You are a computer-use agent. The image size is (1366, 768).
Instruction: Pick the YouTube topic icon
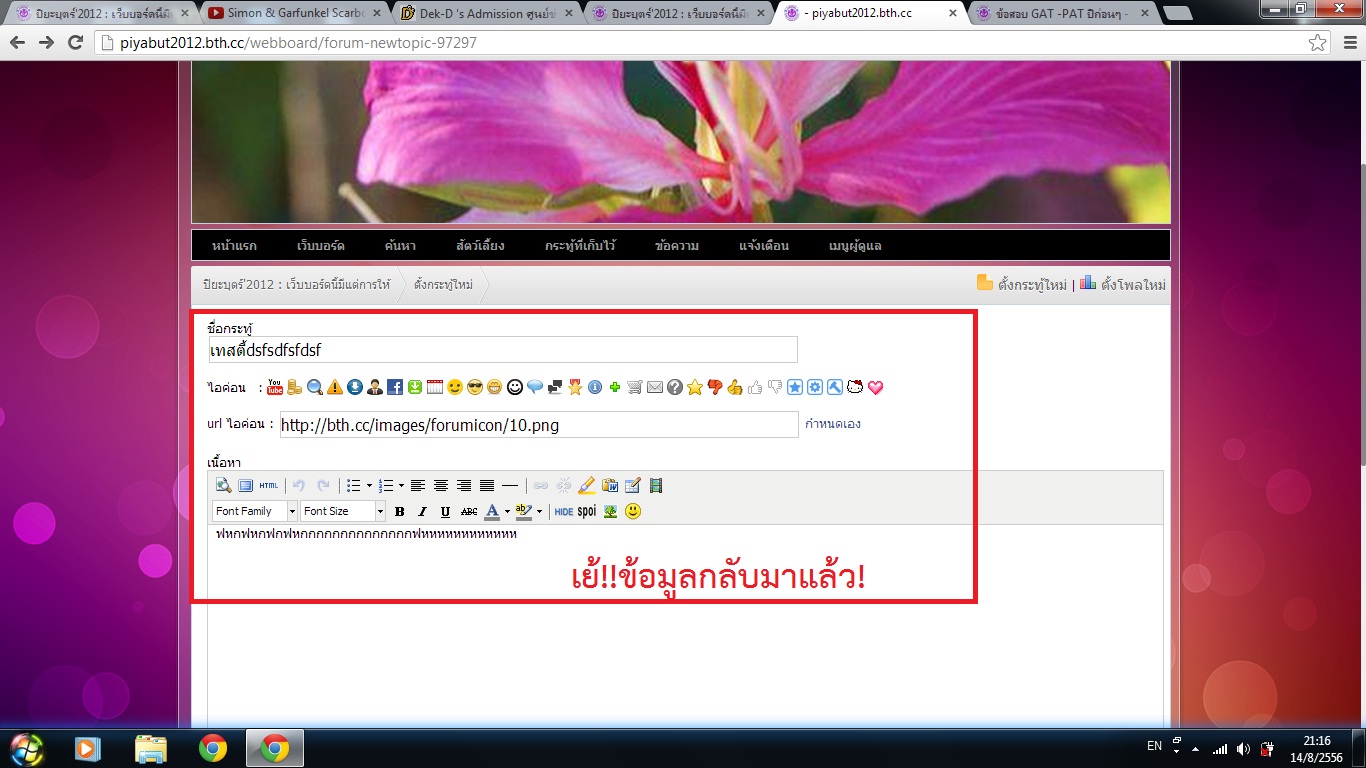[275, 387]
